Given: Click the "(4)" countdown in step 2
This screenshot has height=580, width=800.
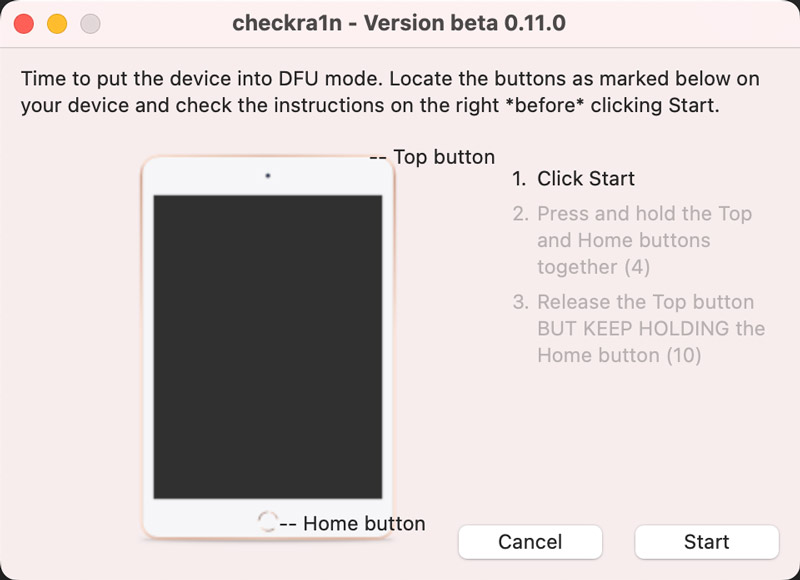Looking at the screenshot, I should coord(635,267).
